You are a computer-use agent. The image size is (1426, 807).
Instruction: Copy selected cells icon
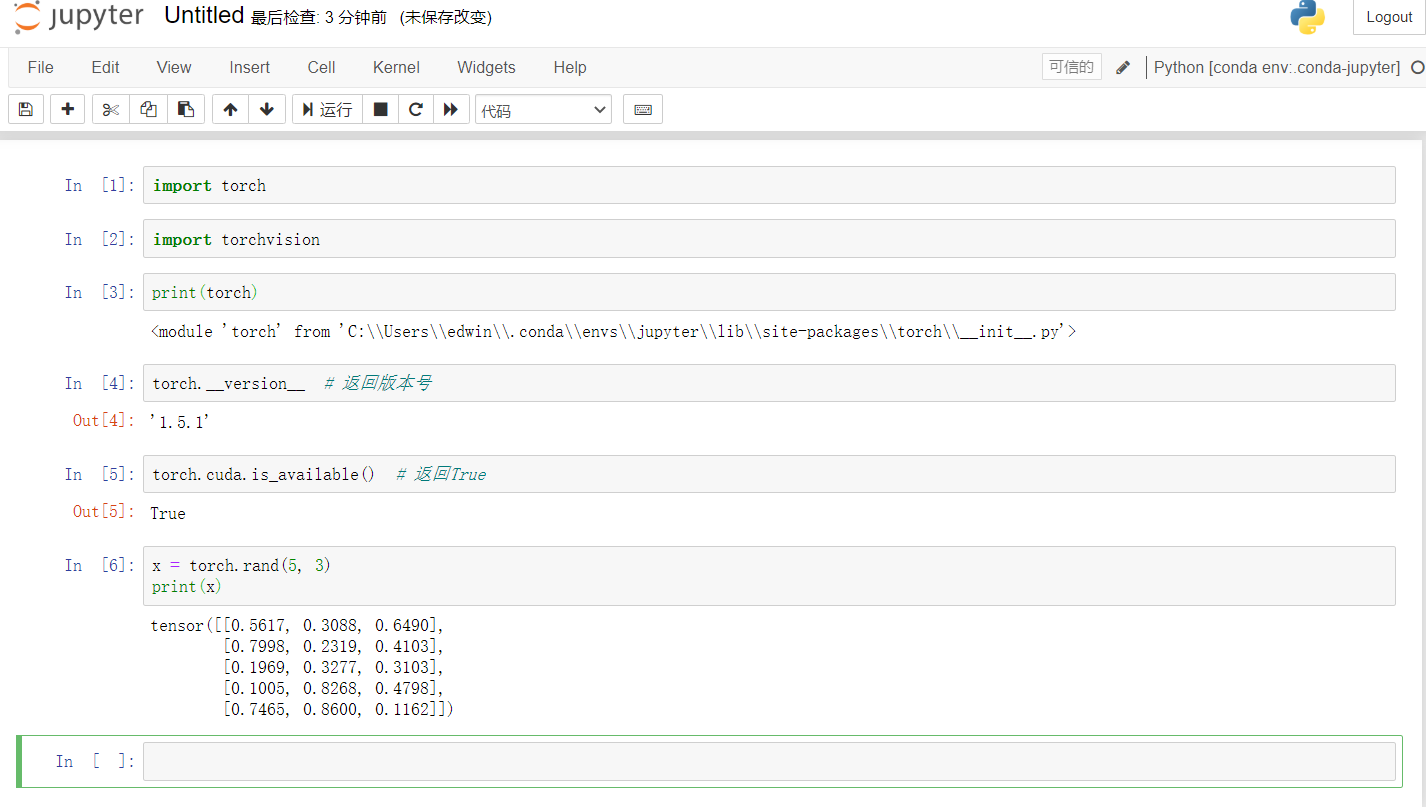point(148,109)
